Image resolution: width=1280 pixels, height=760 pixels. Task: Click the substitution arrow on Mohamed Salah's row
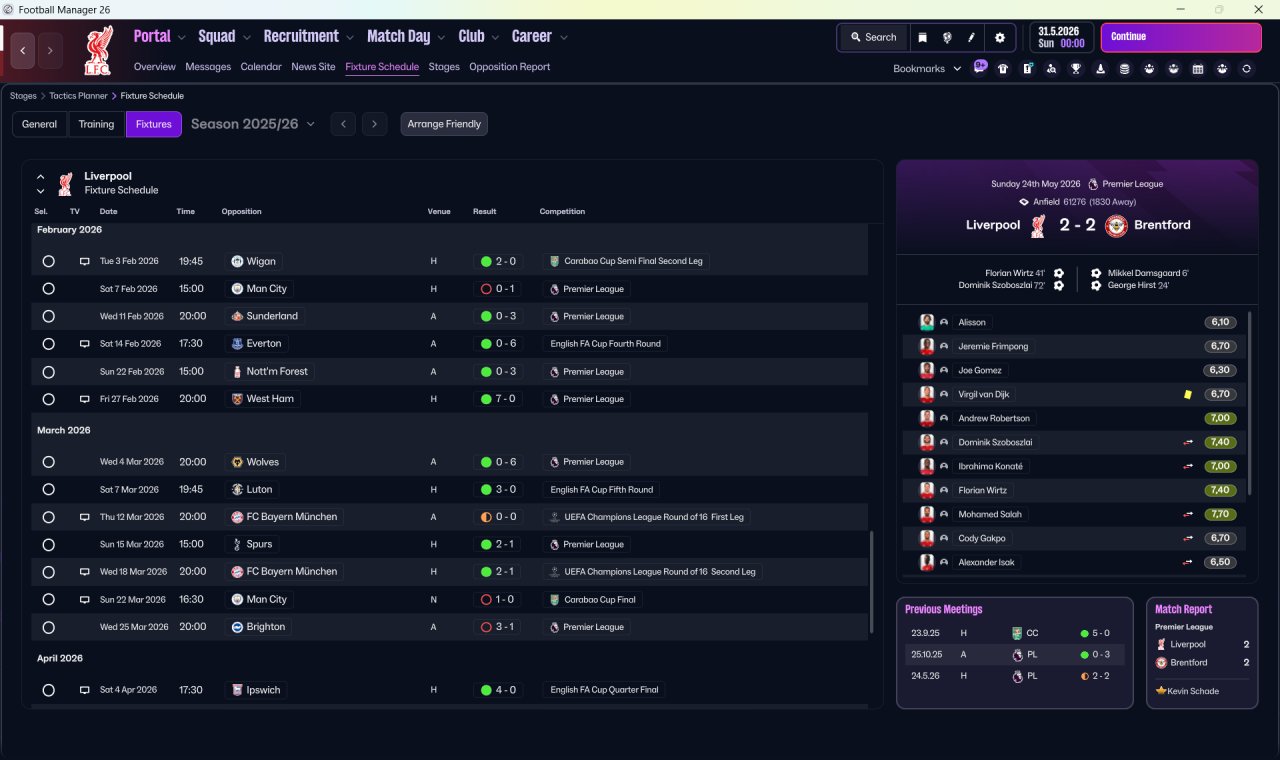[x=1188, y=514]
